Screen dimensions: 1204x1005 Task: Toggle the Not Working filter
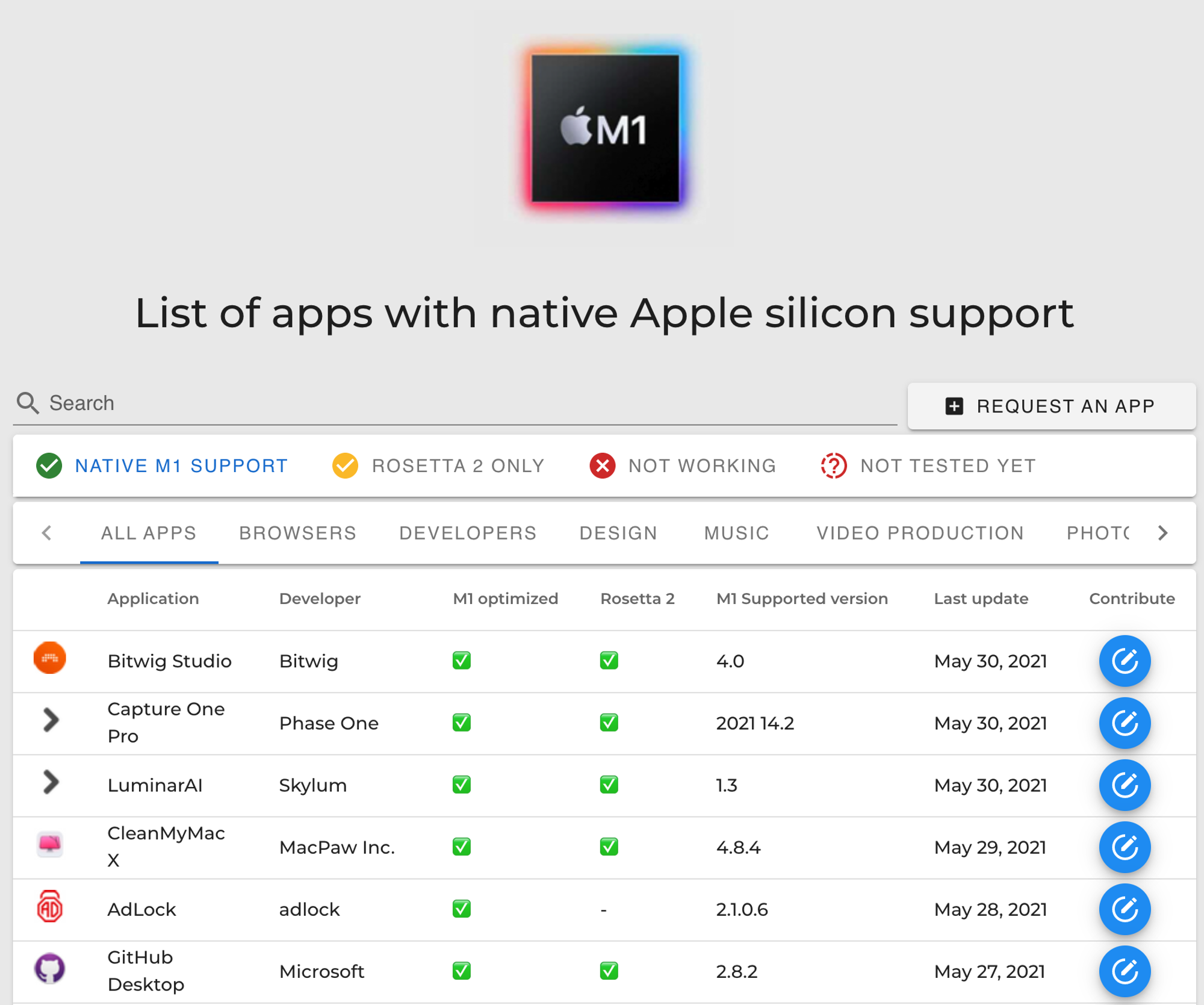pos(683,465)
